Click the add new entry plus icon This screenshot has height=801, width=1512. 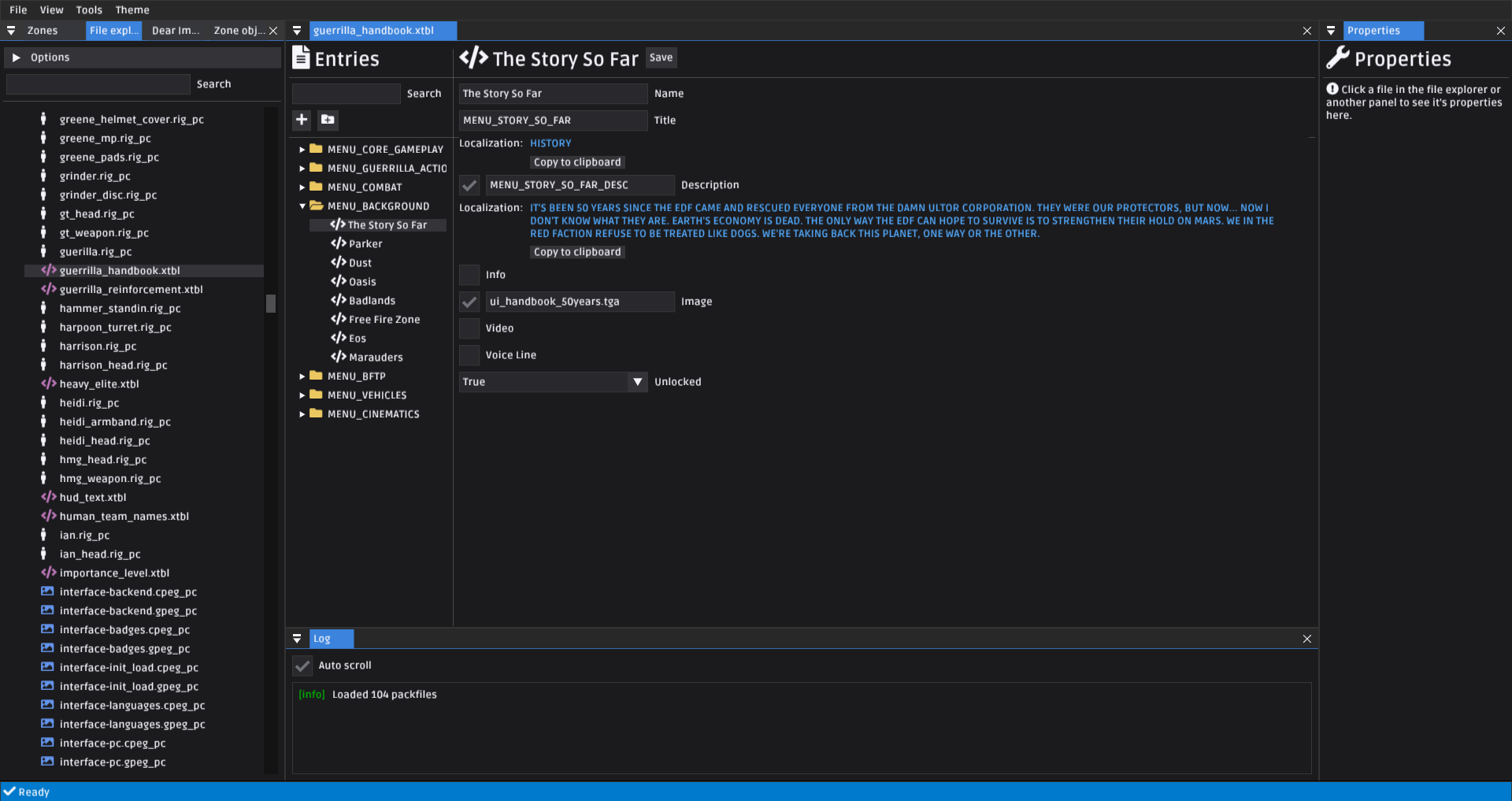click(302, 120)
